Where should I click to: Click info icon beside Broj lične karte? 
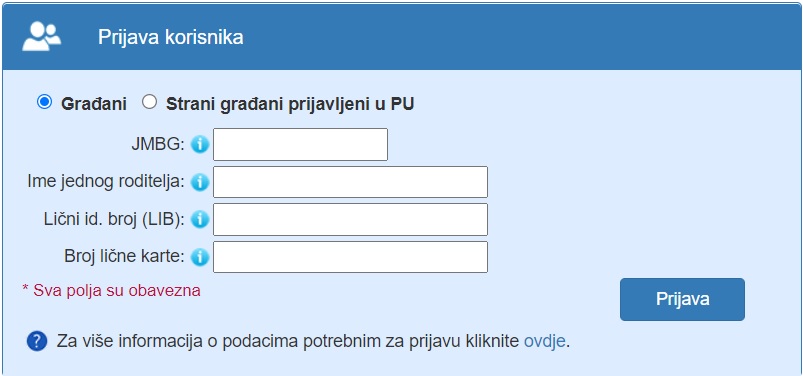coord(200,257)
